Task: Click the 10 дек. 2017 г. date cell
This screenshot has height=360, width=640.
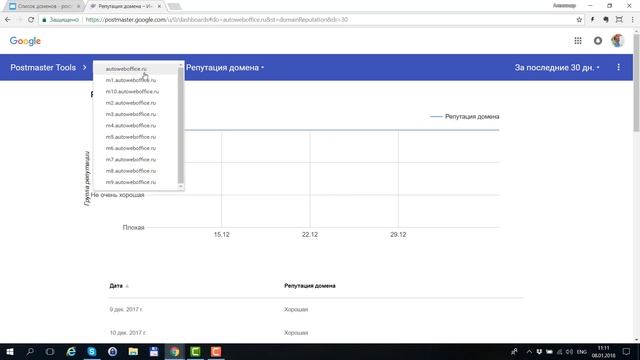Action: click(x=127, y=333)
